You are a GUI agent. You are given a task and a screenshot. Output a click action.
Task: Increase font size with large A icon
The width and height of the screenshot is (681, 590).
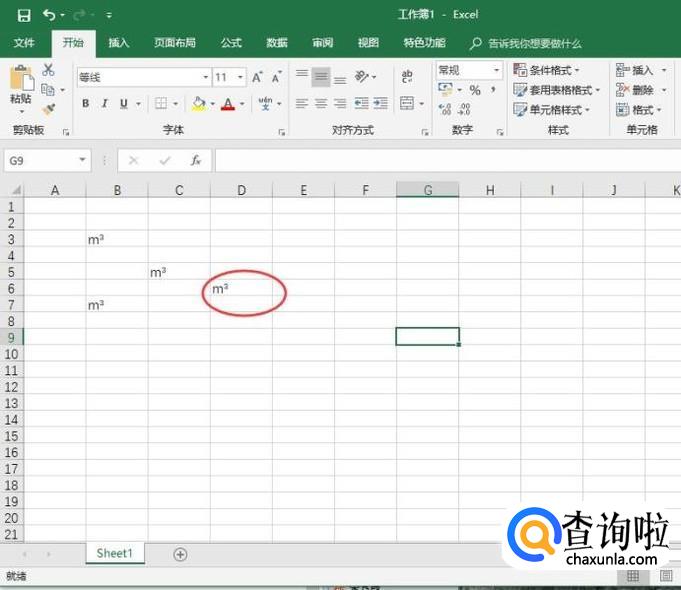257,77
